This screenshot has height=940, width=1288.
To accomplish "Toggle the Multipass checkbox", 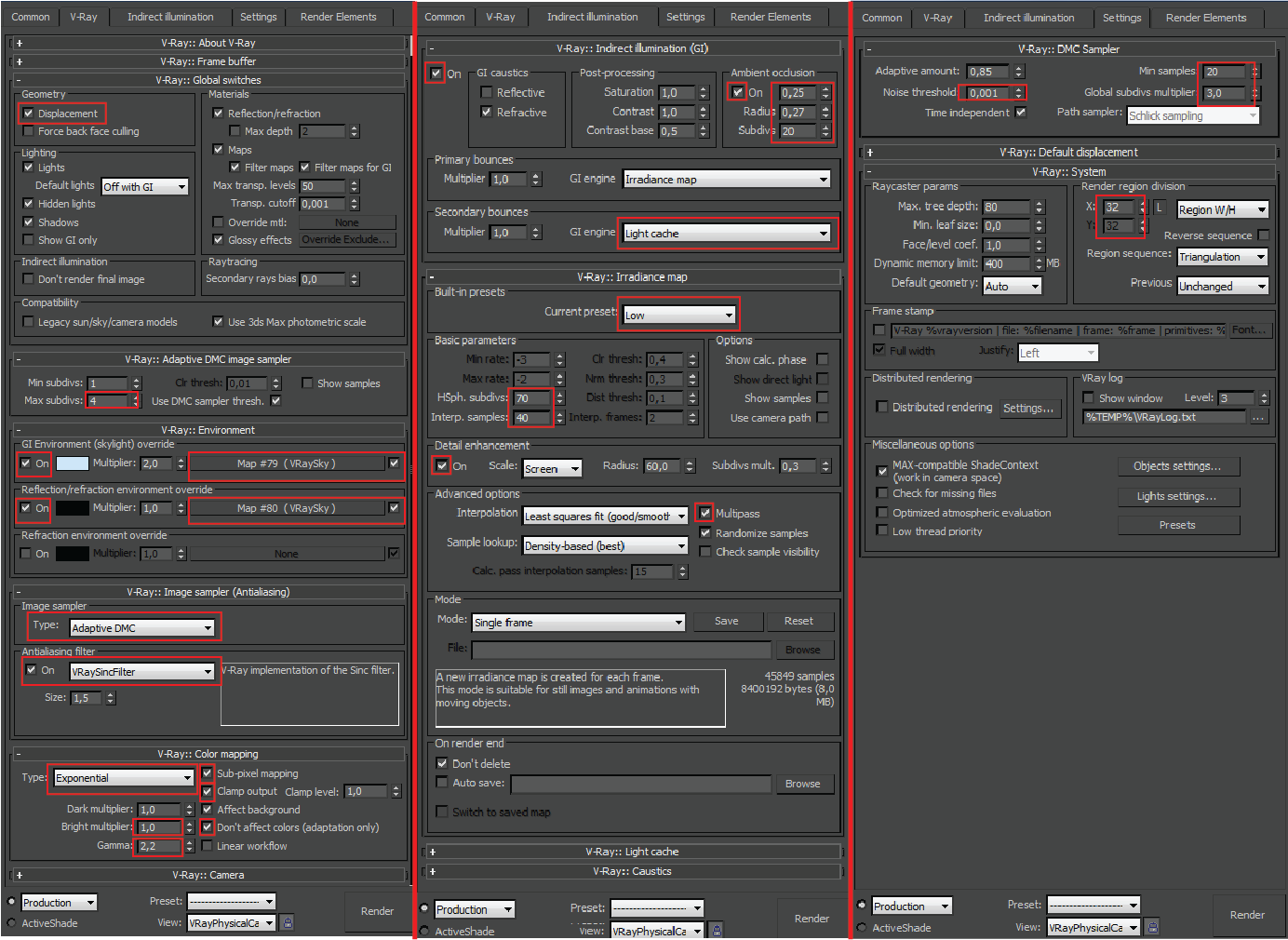I will click(x=705, y=513).
